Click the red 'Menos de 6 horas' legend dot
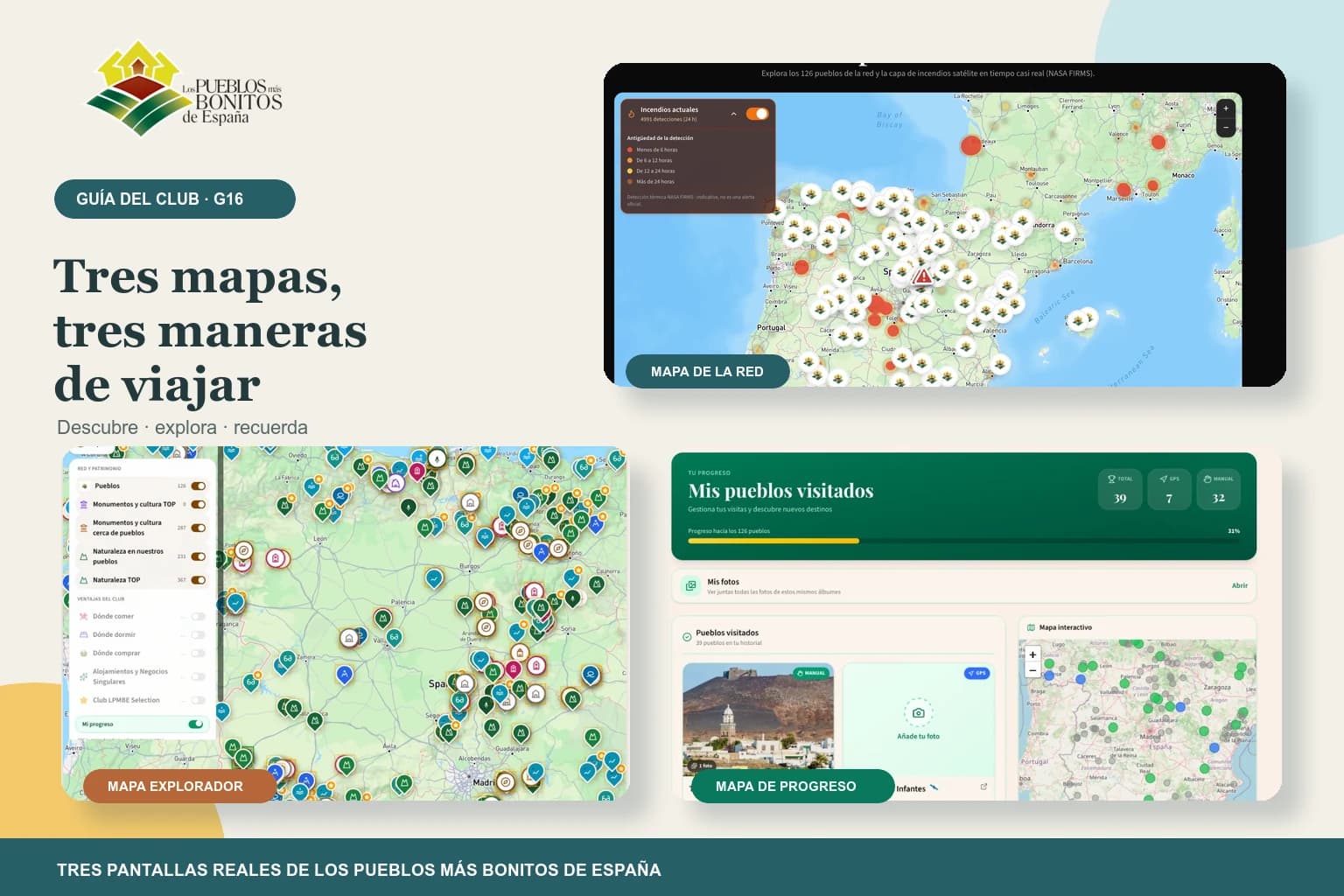 tap(630, 150)
